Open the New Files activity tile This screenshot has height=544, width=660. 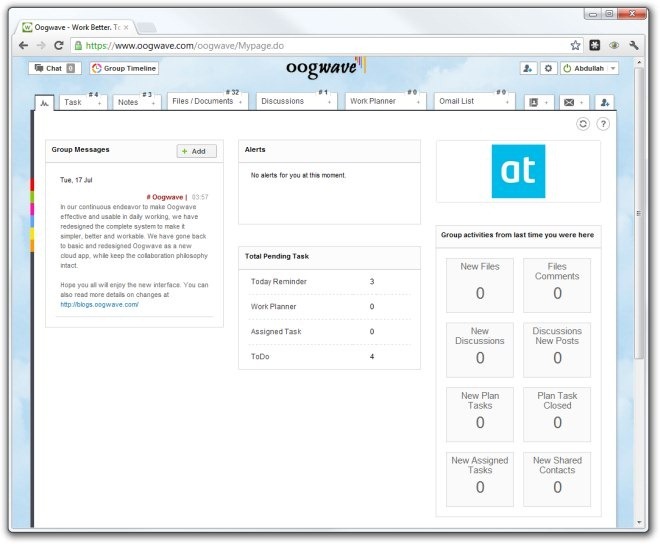(480, 285)
